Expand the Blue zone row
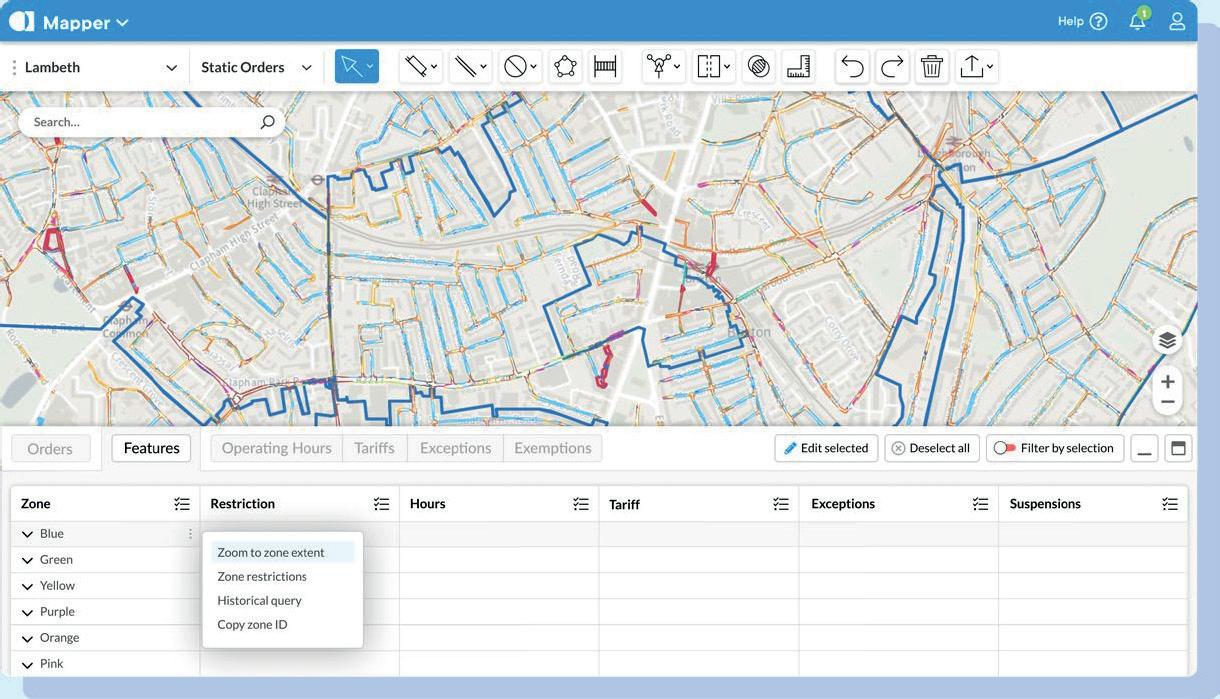This screenshot has height=699, width=1220. tap(27, 534)
